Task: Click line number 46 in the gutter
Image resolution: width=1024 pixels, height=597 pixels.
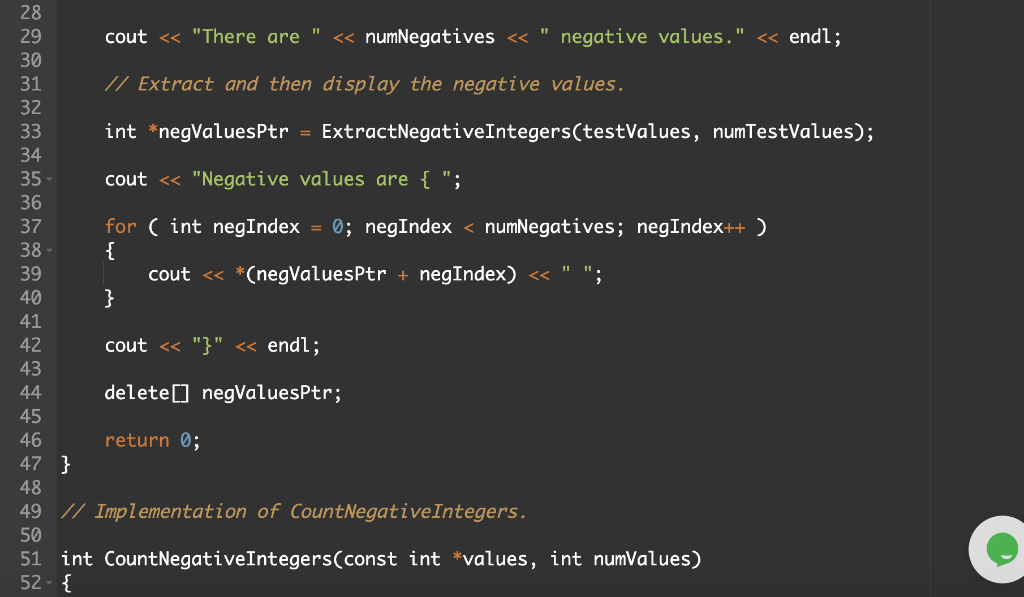Action: [30, 440]
